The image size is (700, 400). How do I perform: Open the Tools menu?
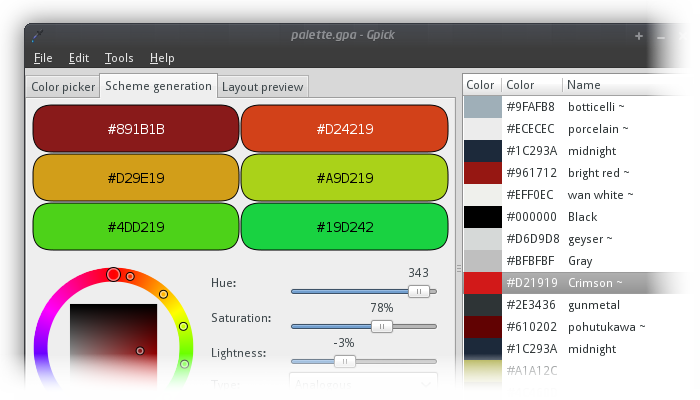119,58
